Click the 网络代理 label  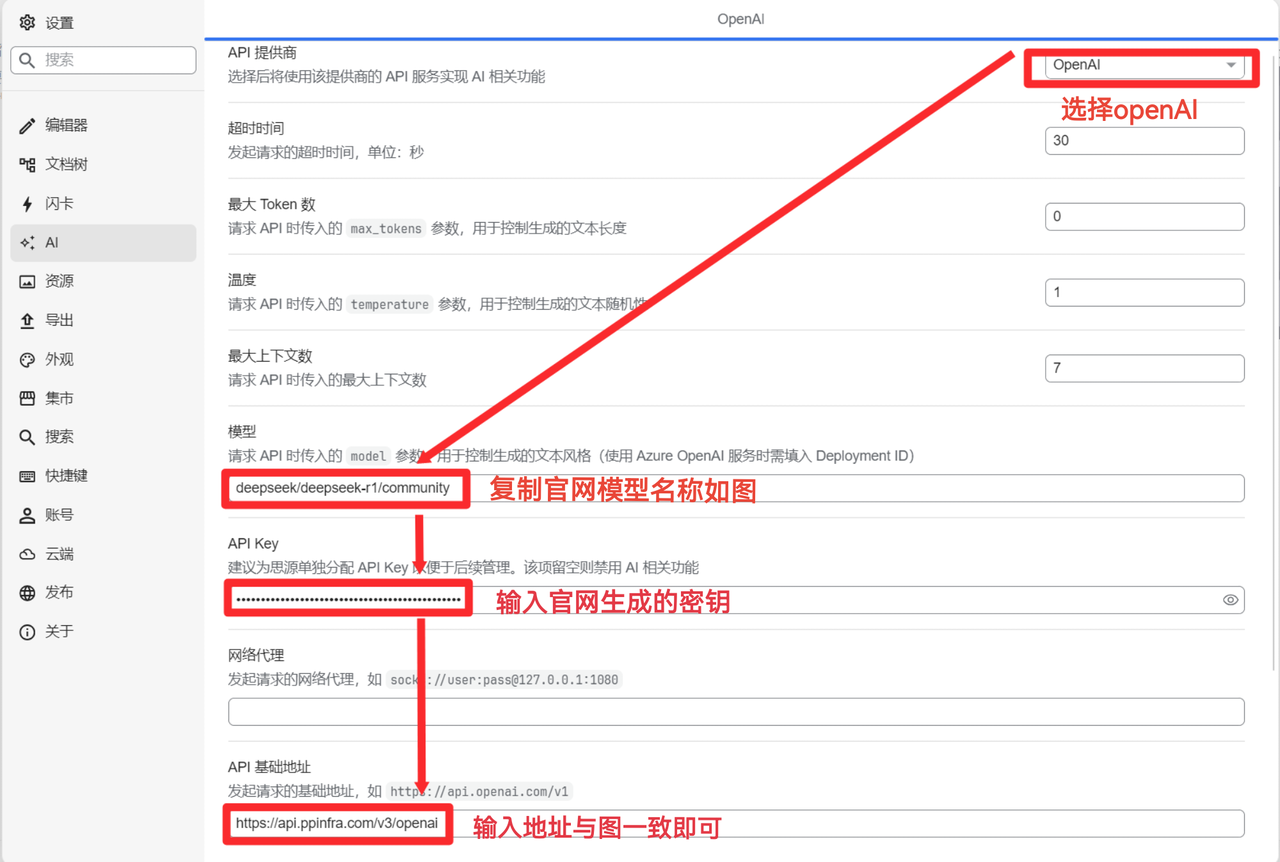pos(256,655)
